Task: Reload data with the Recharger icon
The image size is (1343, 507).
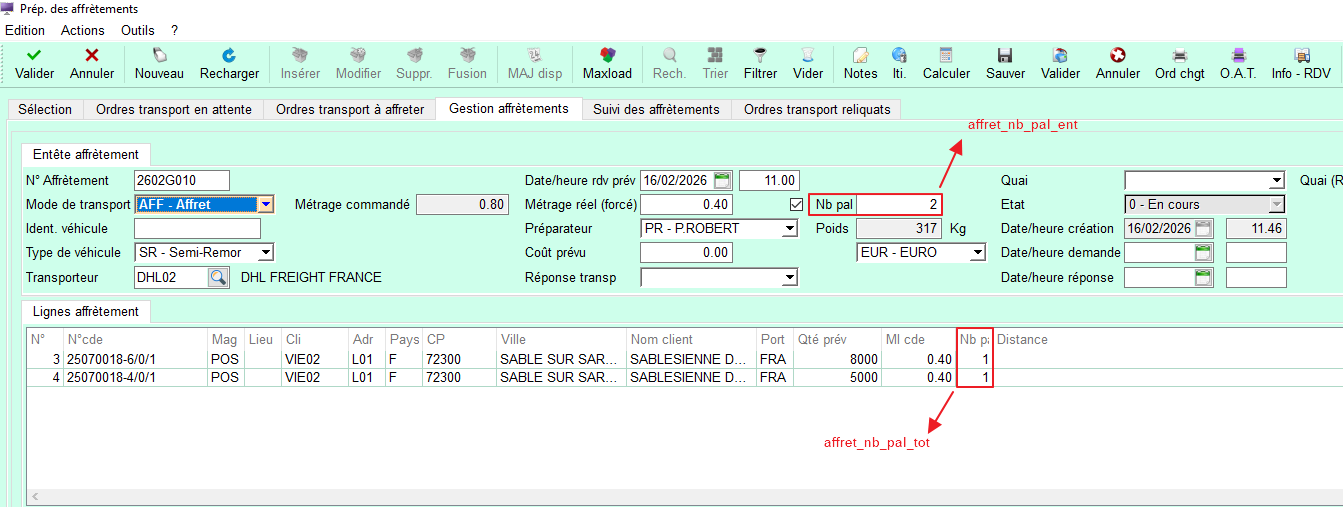Action: click(229, 56)
